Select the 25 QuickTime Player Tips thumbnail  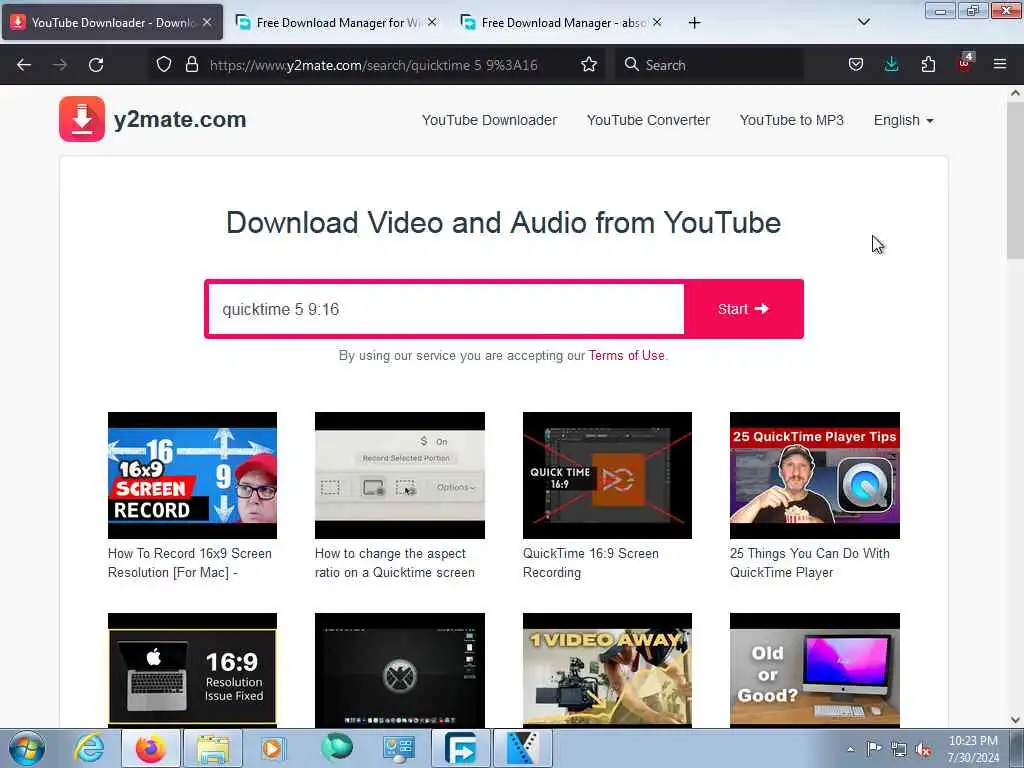point(814,475)
